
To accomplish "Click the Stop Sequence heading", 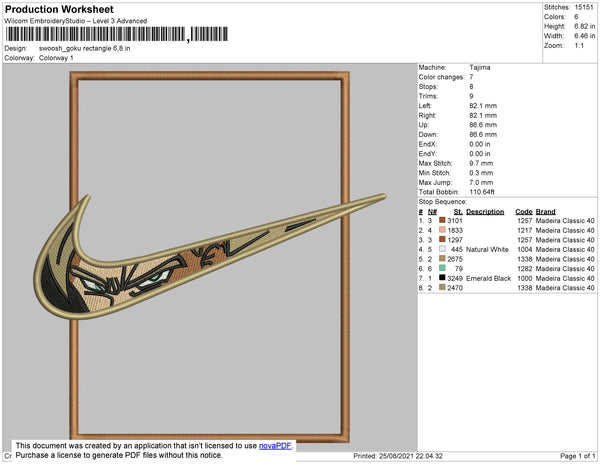I will click(x=442, y=202).
